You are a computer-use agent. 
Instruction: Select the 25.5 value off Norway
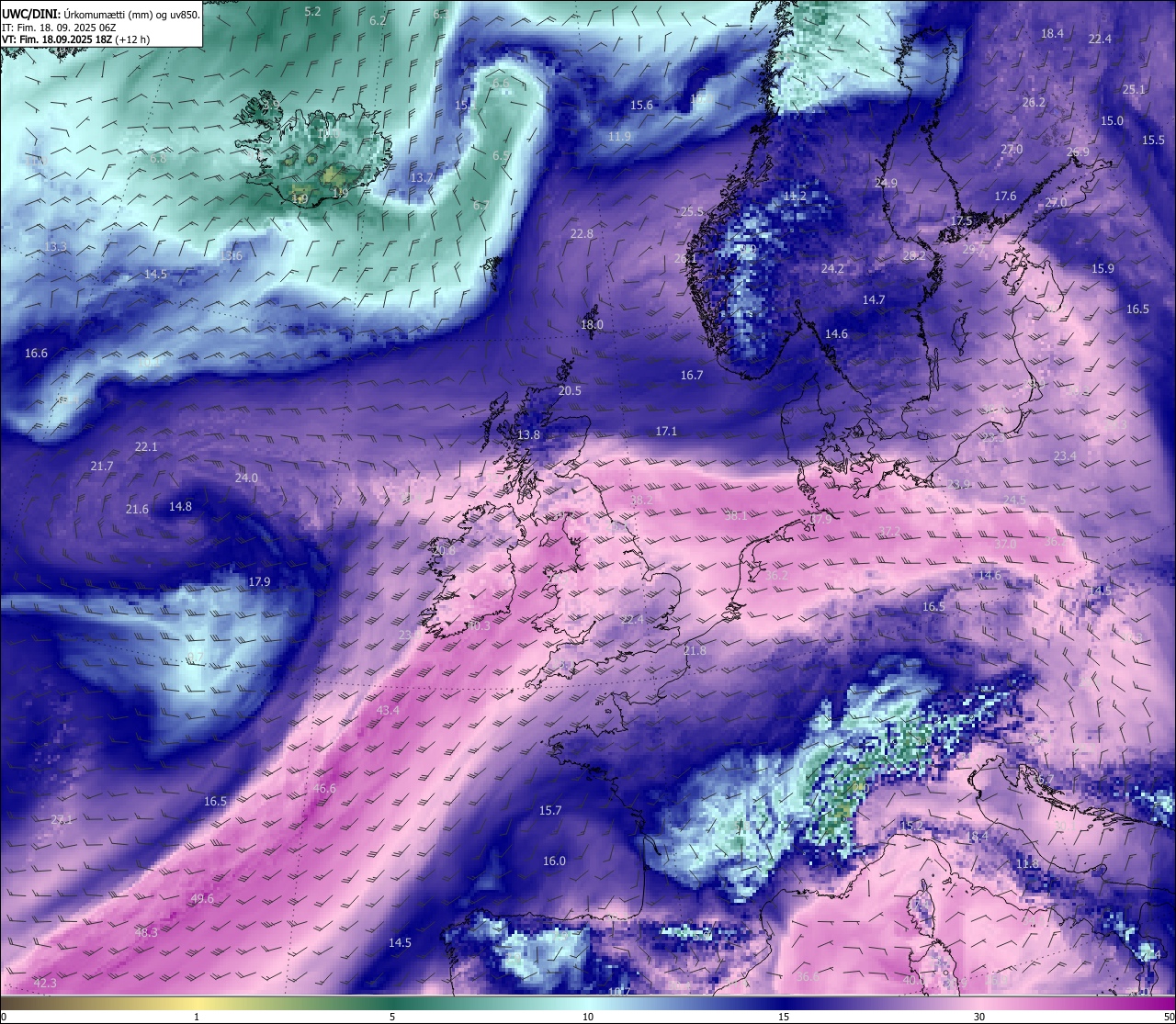coord(692,212)
